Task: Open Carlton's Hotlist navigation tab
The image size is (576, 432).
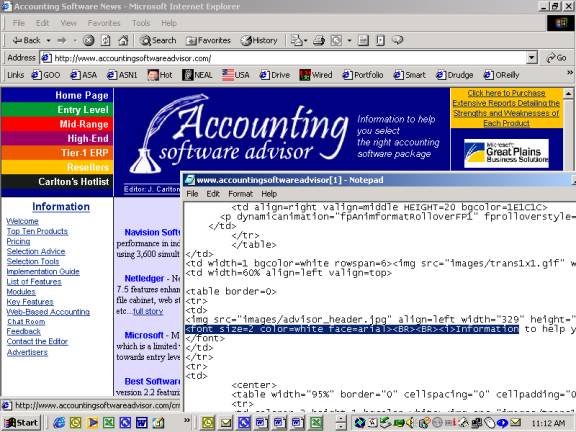Action: click(57, 182)
